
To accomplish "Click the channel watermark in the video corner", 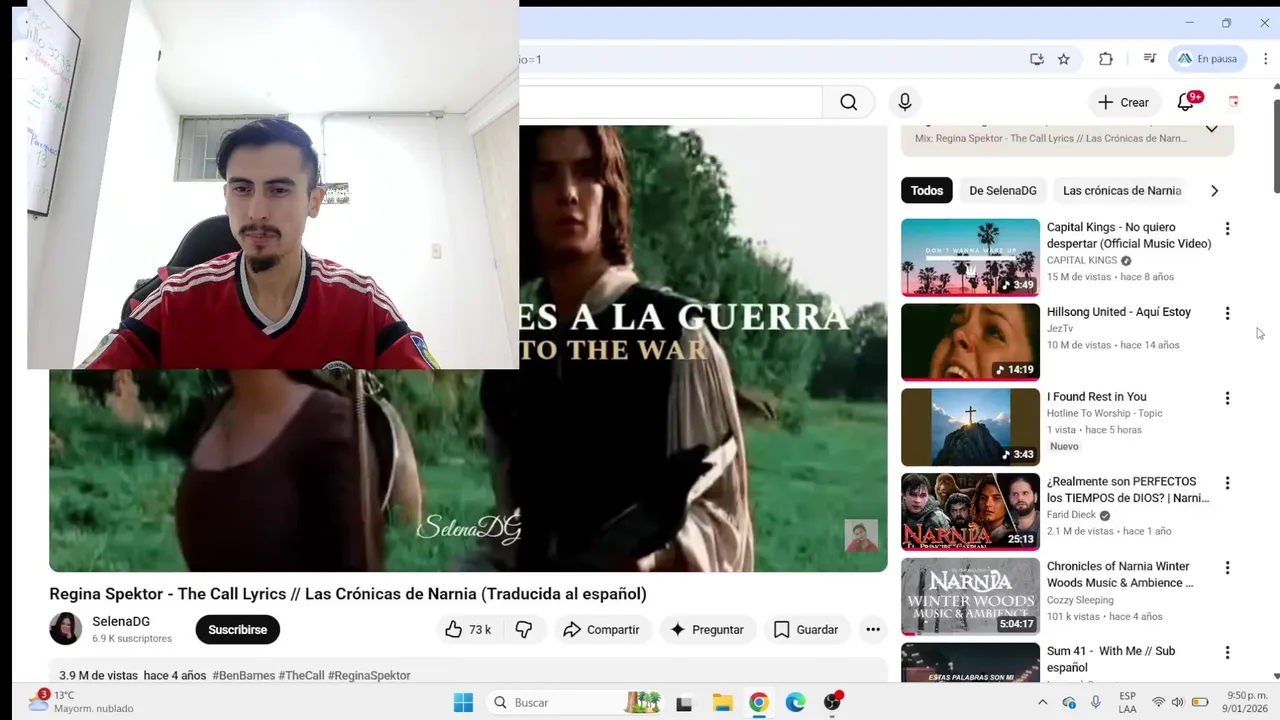I will tap(861, 536).
